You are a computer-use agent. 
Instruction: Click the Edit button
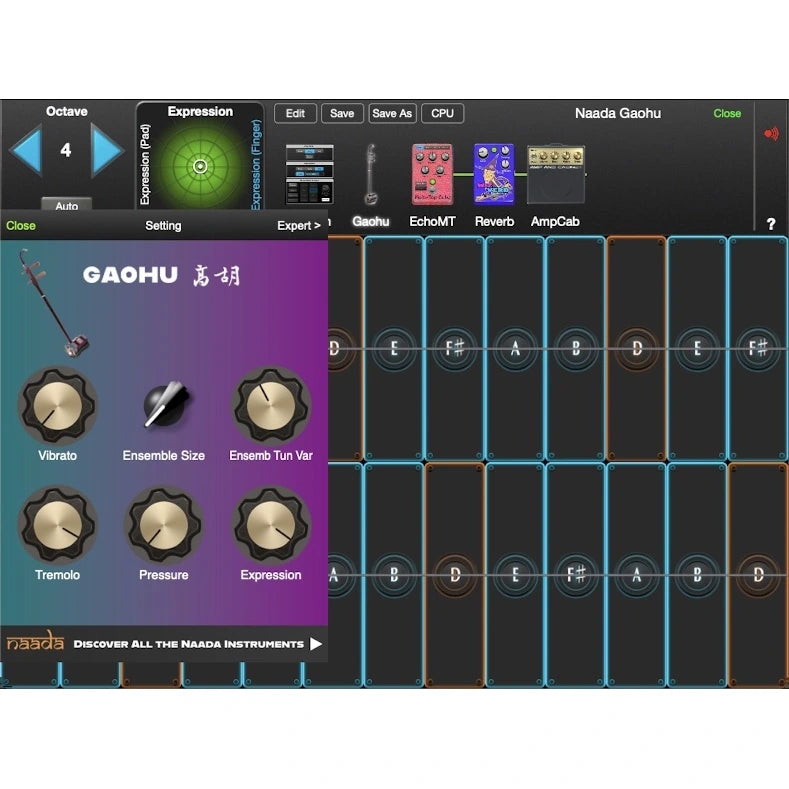pyautogui.click(x=295, y=113)
